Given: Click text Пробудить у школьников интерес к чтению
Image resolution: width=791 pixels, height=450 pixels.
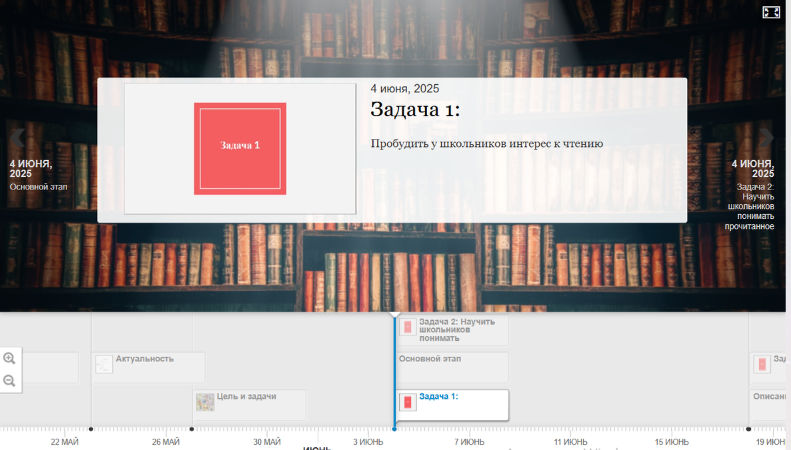Looking at the screenshot, I should pyautogui.click(x=487, y=144).
